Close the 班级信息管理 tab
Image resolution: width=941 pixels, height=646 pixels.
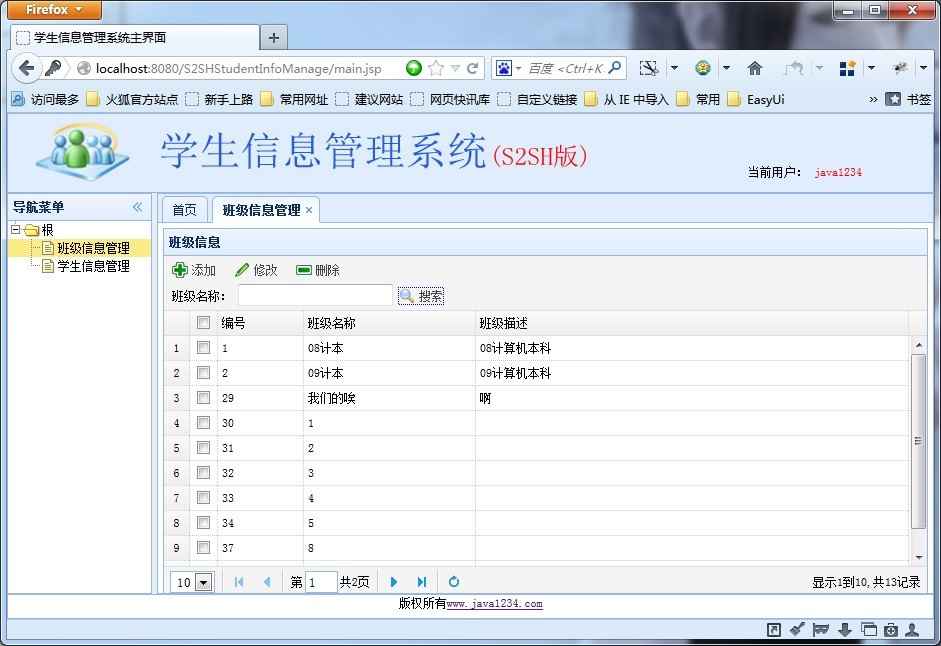pos(309,210)
